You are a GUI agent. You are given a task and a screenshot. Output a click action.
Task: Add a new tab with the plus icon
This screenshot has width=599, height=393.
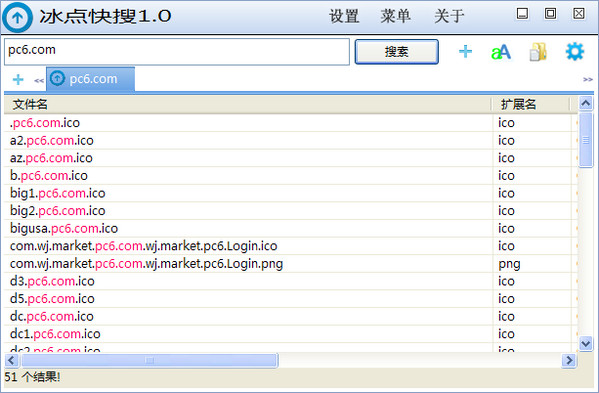[x=18, y=79]
